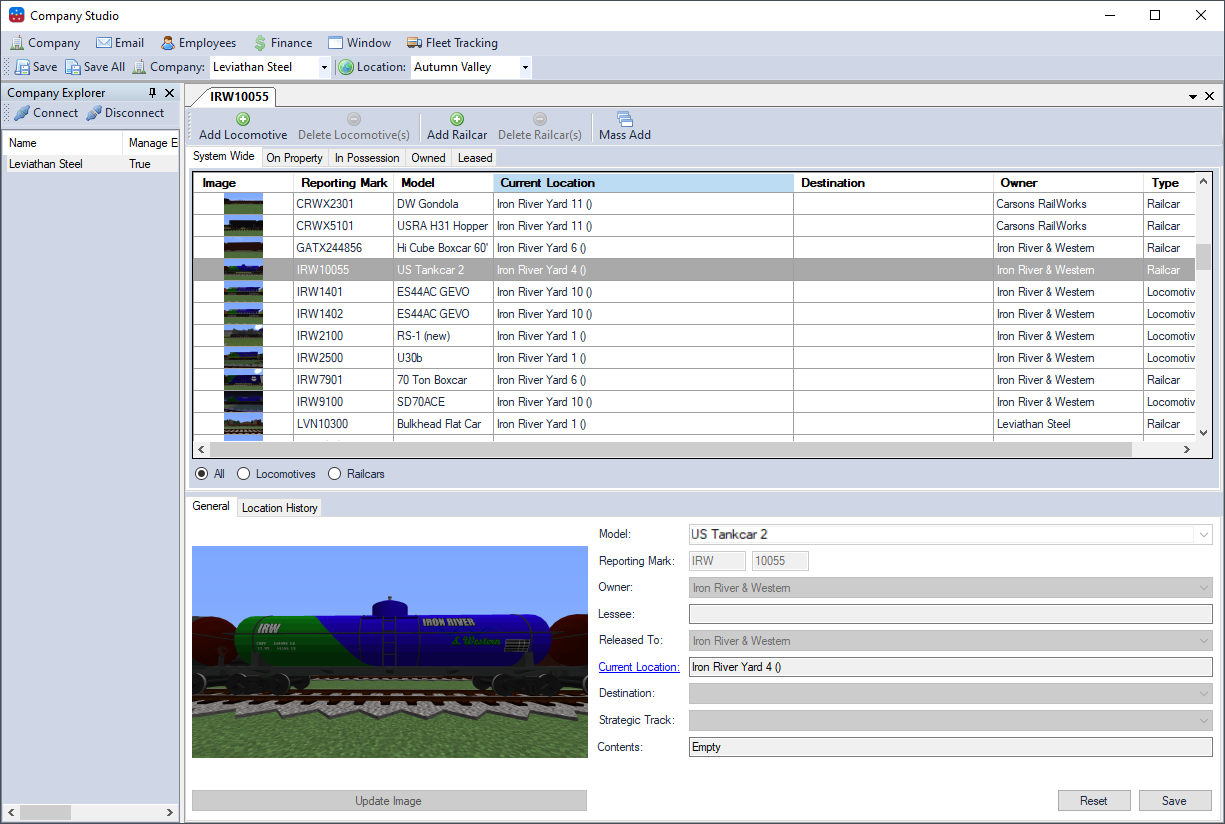1225x824 pixels.
Task: Click the globe icon beside Location
Action: coord(346,67)
